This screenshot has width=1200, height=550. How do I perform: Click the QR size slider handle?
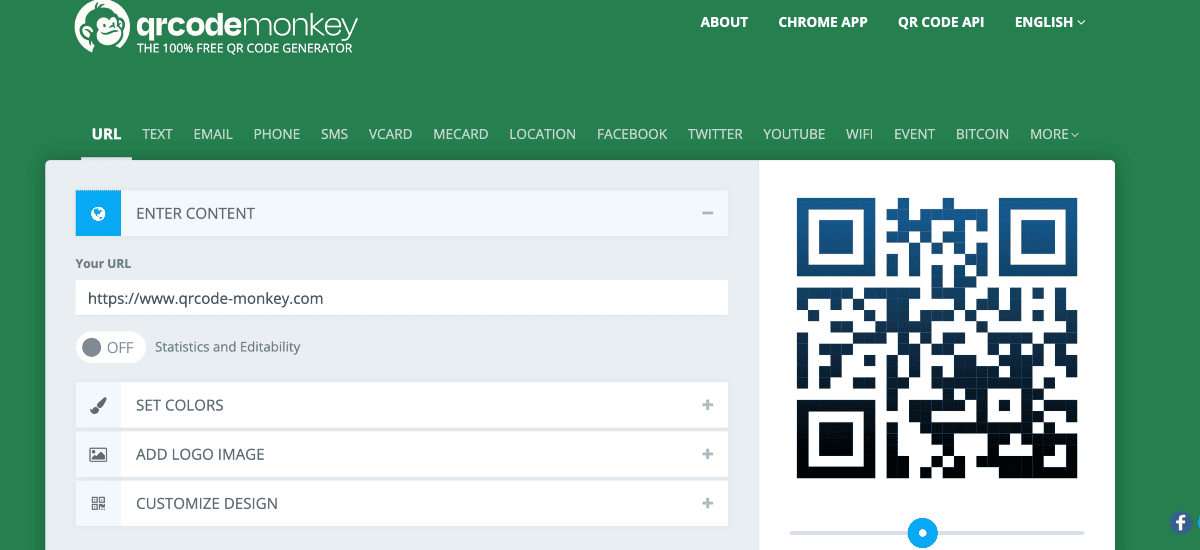(x=922, y=533)
